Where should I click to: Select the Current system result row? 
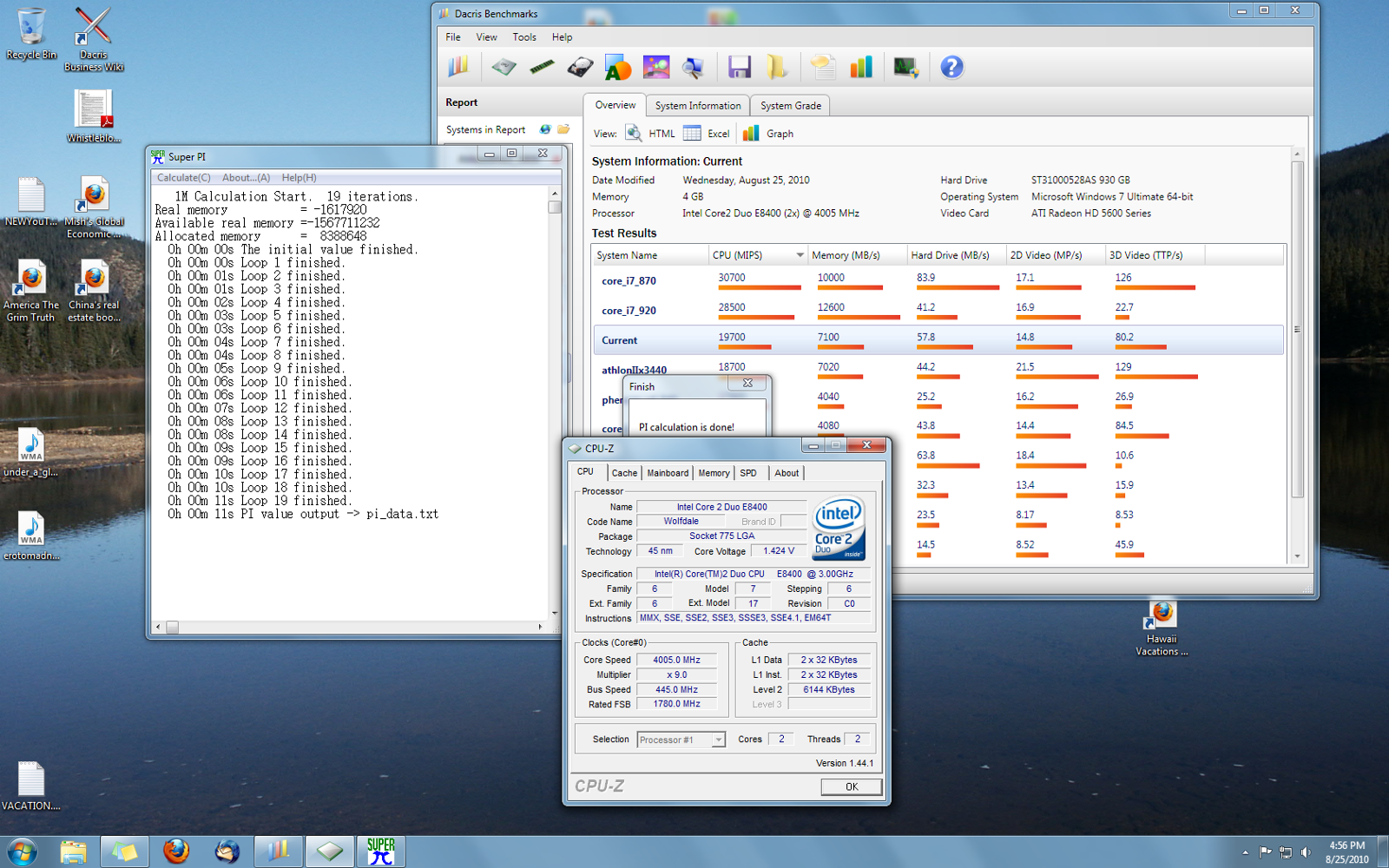938,340
